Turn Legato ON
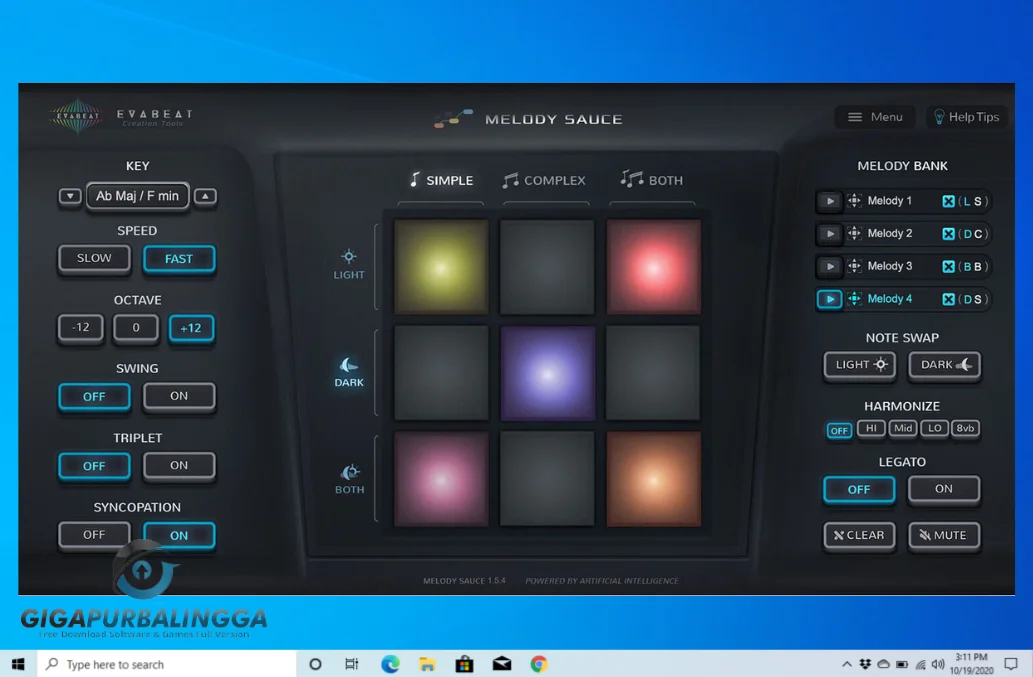This screenshot has height=677, width=1033. [x=944, y=489]
